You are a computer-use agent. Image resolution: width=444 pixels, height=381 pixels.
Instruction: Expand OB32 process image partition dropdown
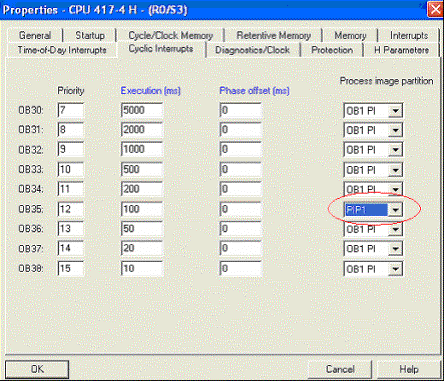pyautogui.click(x=395, y=150)
